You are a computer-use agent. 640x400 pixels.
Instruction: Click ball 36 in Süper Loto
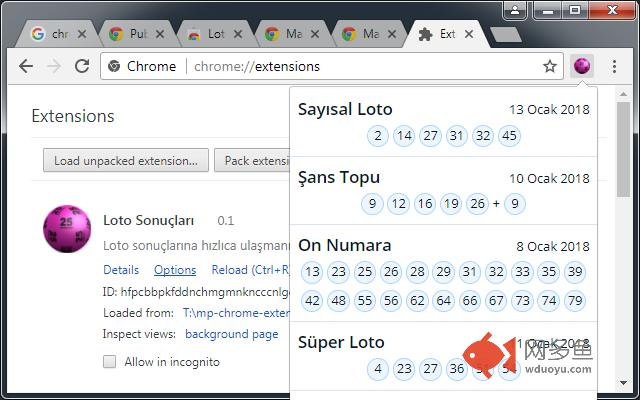(457, 369)
